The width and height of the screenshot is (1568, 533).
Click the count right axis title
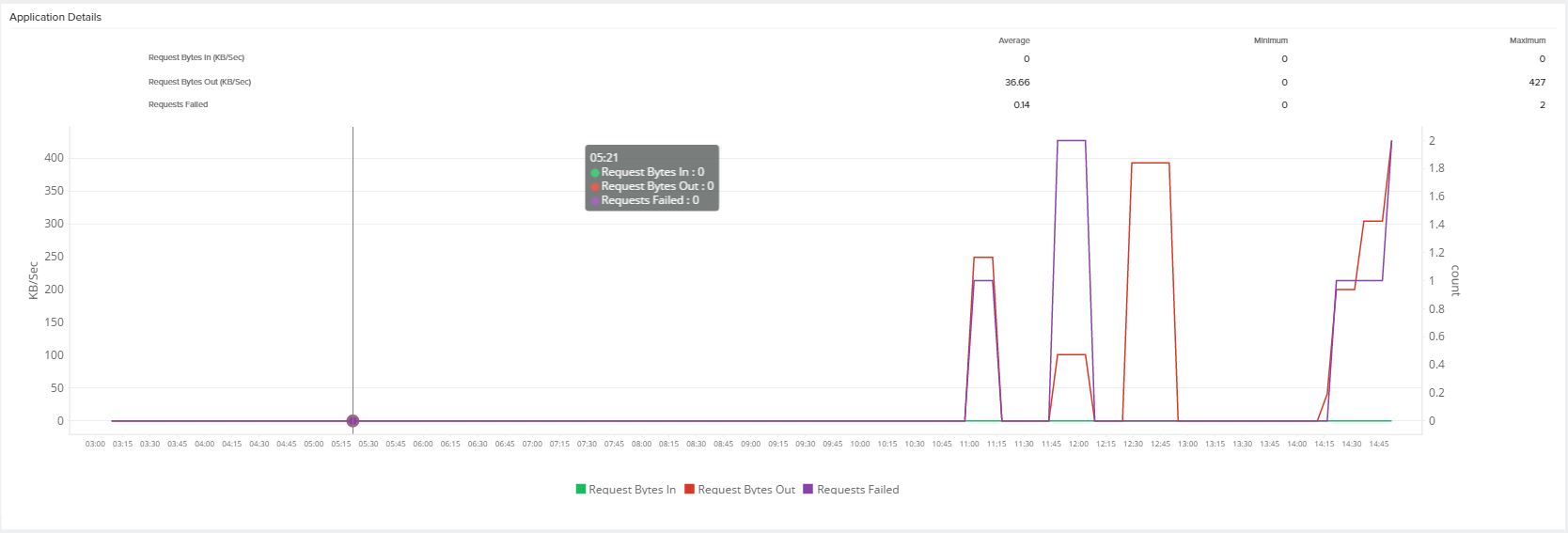(x=1455, y=280)
